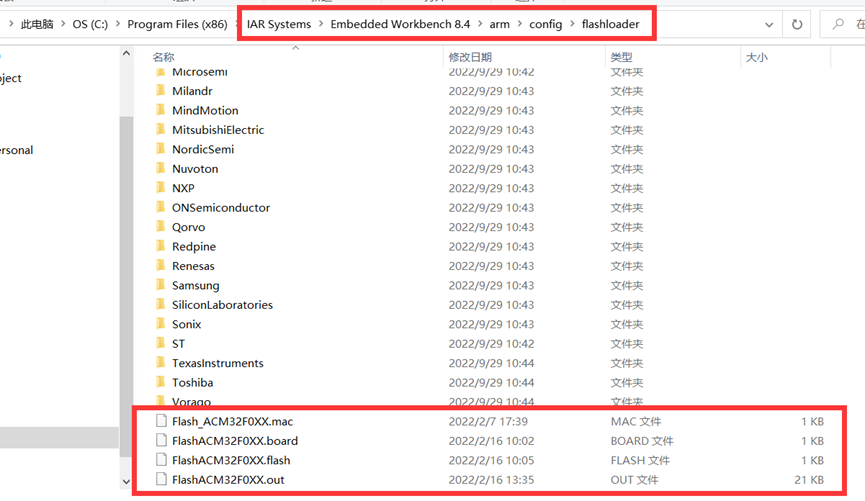Expand chevron after IAR Systems breadcrumb
This screenshot has width=865, height=501.
pos(319,24)
